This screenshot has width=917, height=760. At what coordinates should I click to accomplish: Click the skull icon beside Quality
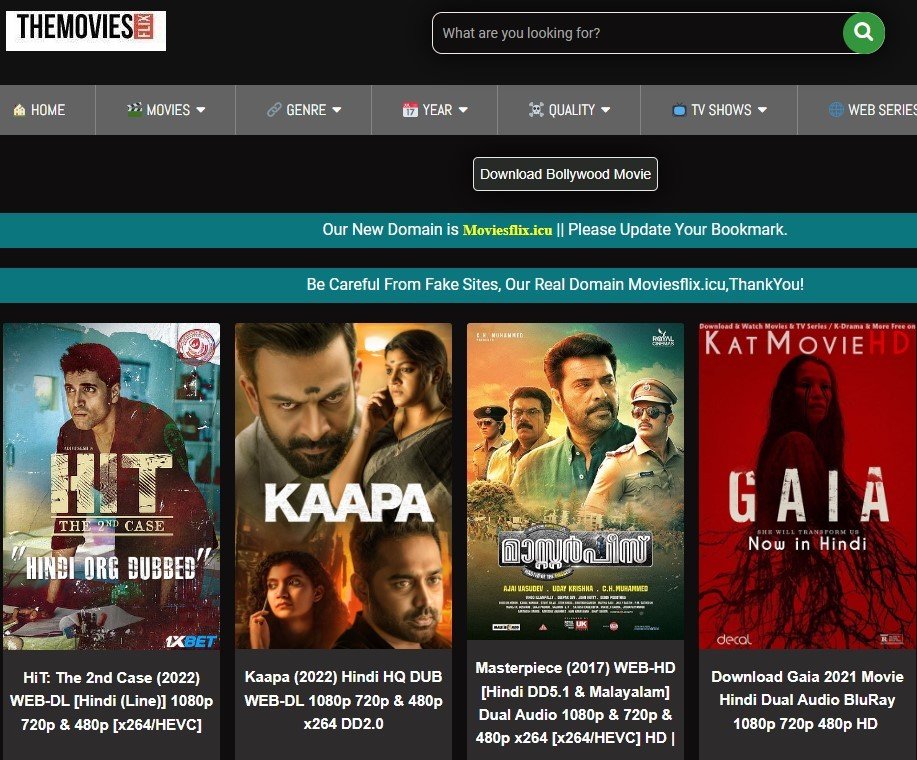click(x=536, y=110)
